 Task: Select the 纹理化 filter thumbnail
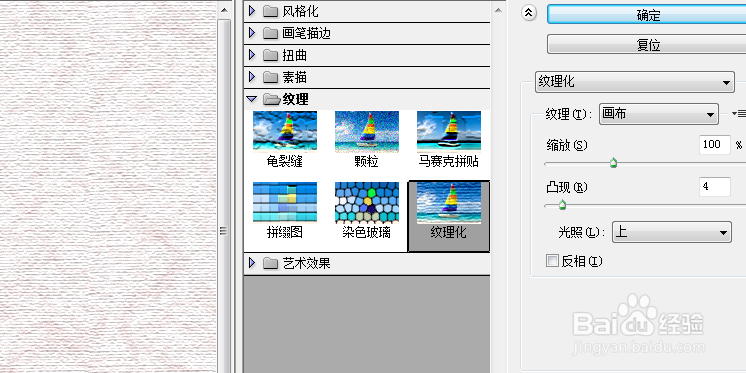[x=449, y=216]
